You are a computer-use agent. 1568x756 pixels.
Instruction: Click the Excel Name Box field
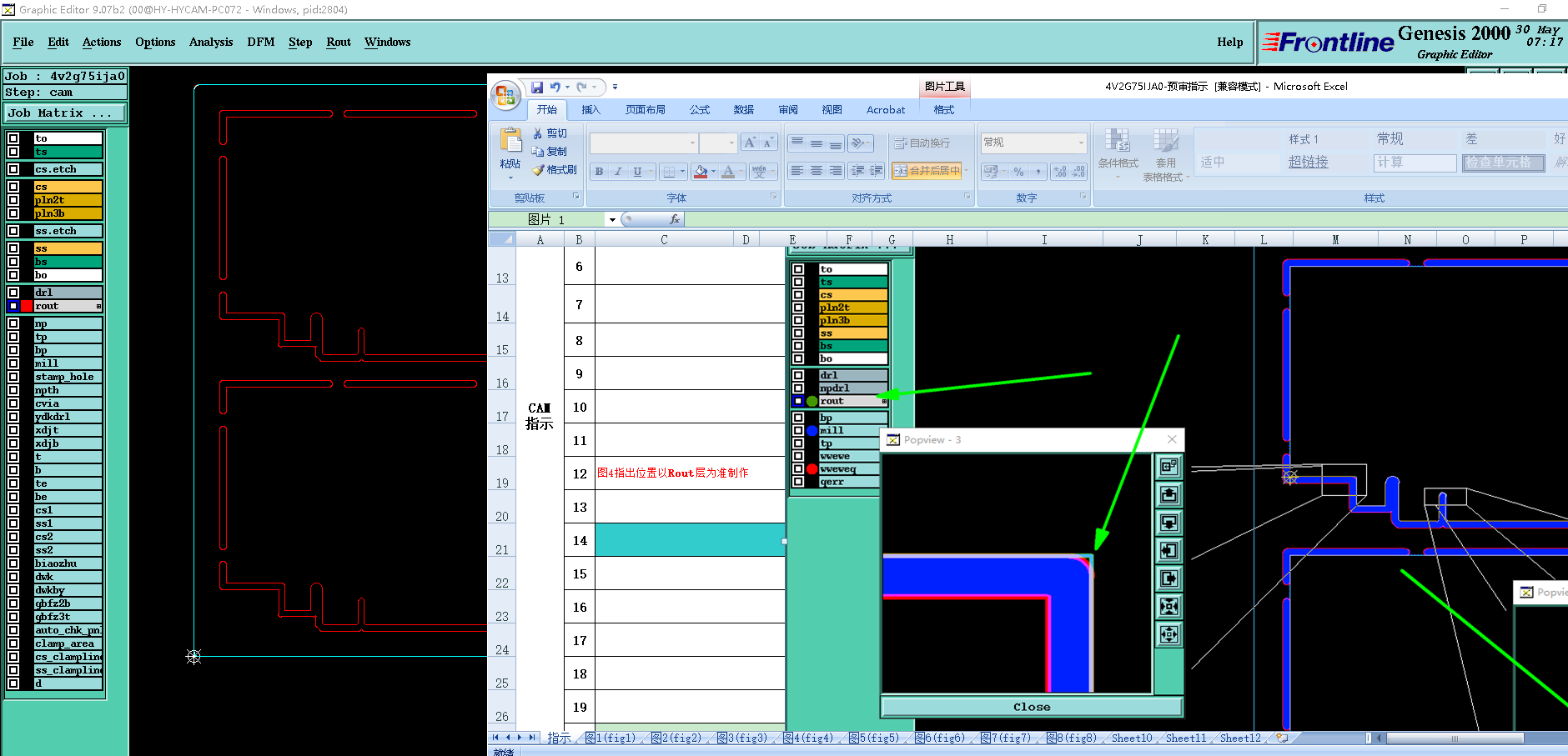click(547, 220)
